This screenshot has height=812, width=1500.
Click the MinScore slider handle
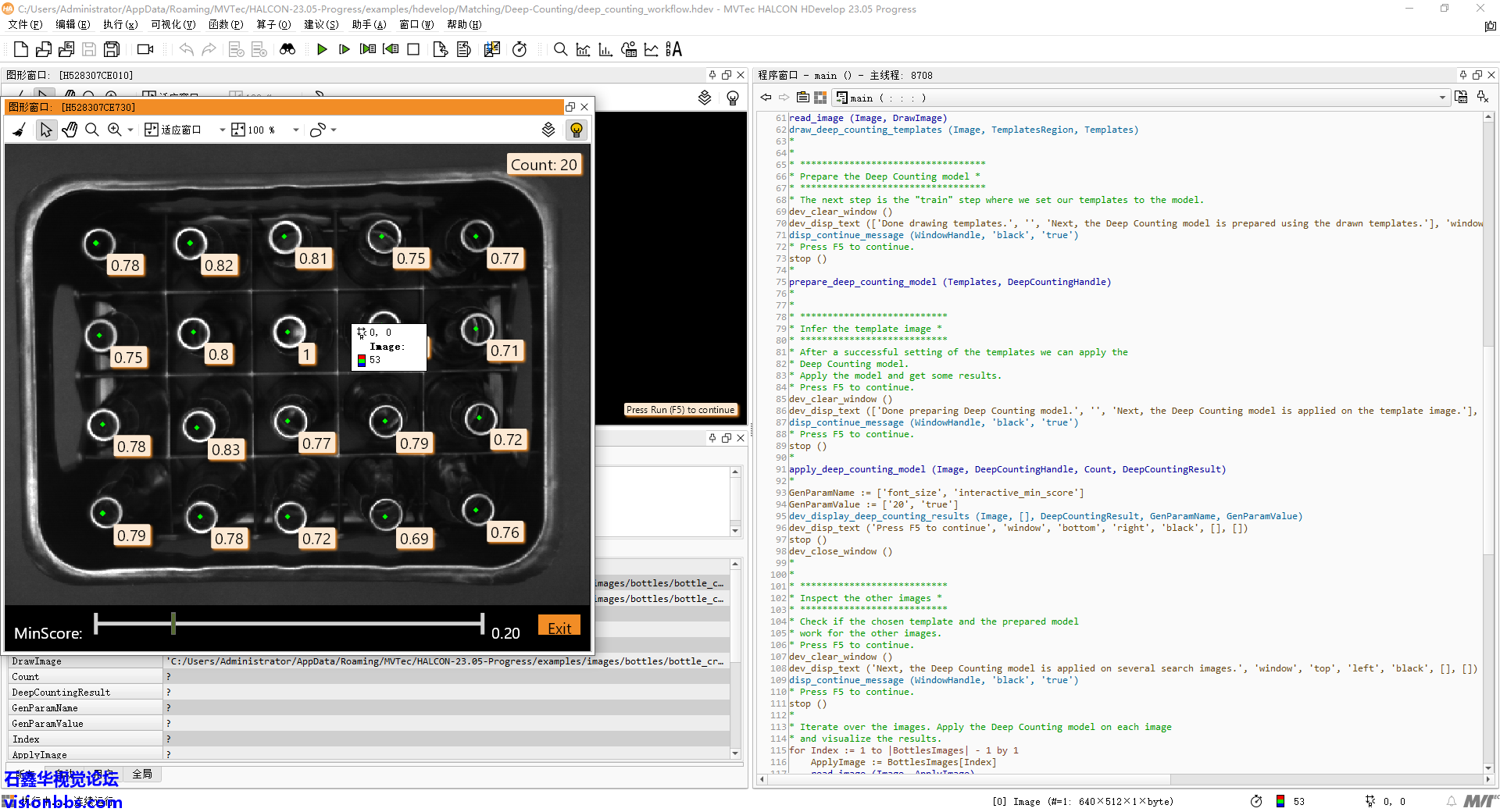[173, 623]
